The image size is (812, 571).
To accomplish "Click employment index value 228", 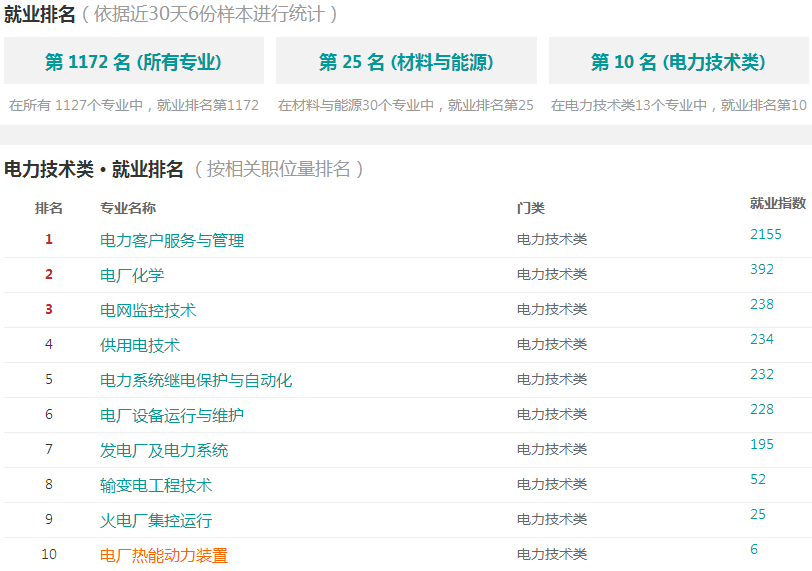I will 762,409.
